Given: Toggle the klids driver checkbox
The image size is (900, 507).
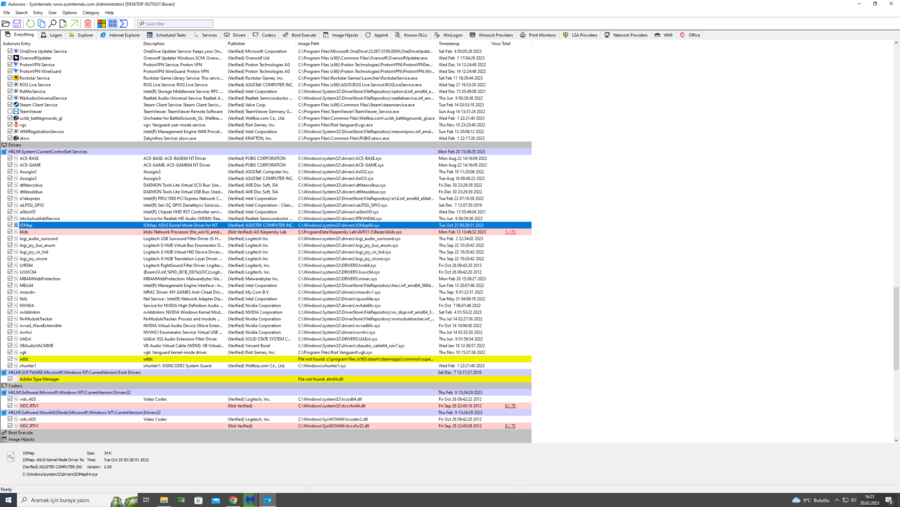Looking at the screenshot, I should point(10,232).
